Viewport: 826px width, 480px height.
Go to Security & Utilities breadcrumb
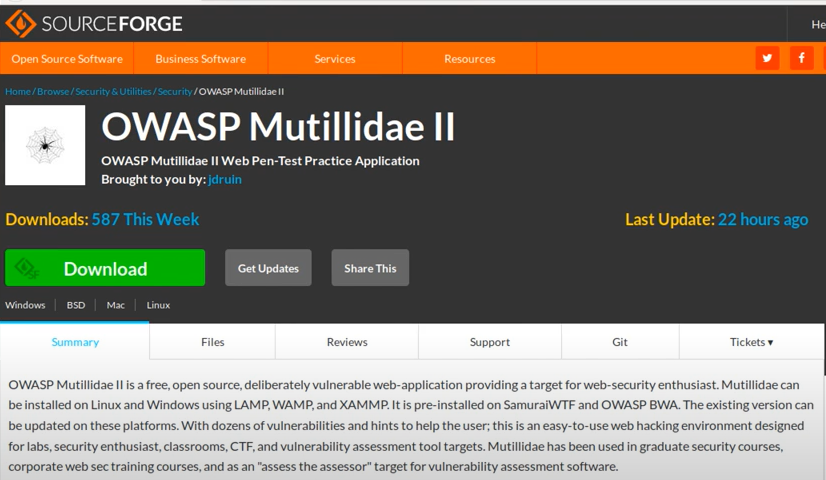pos(113,91)
